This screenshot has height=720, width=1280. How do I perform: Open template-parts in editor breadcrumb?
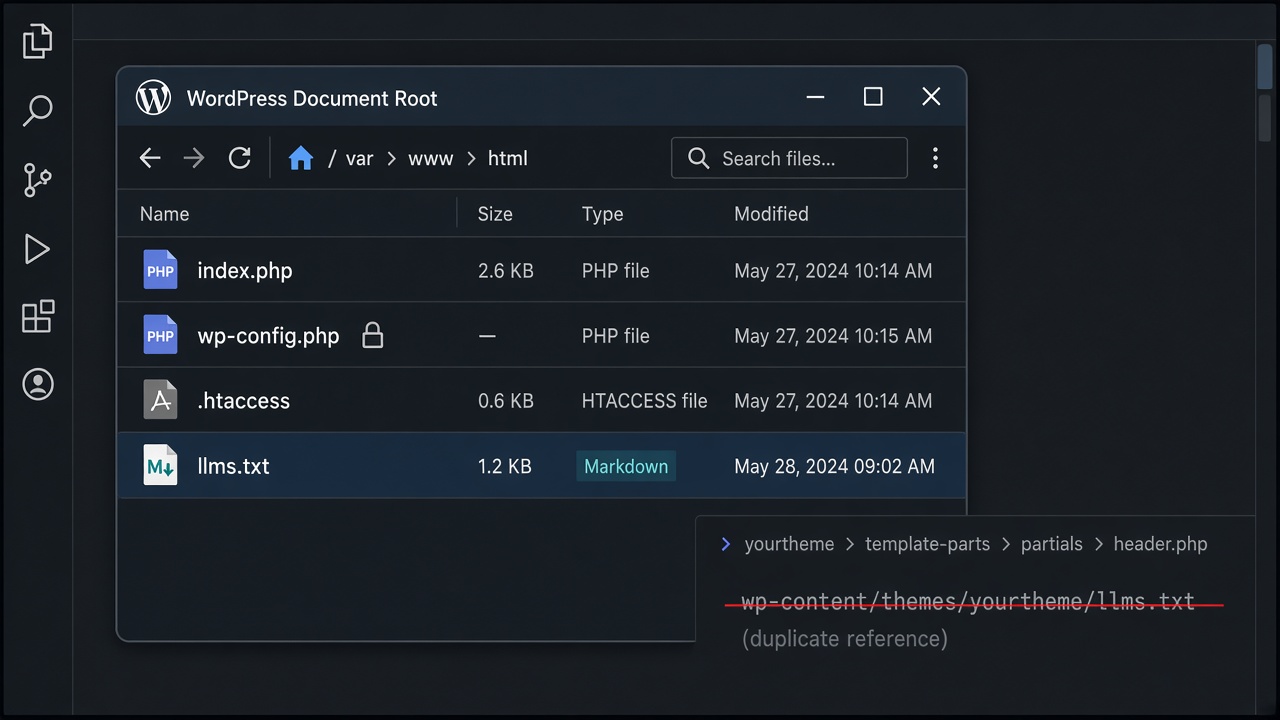pos(927,544)
